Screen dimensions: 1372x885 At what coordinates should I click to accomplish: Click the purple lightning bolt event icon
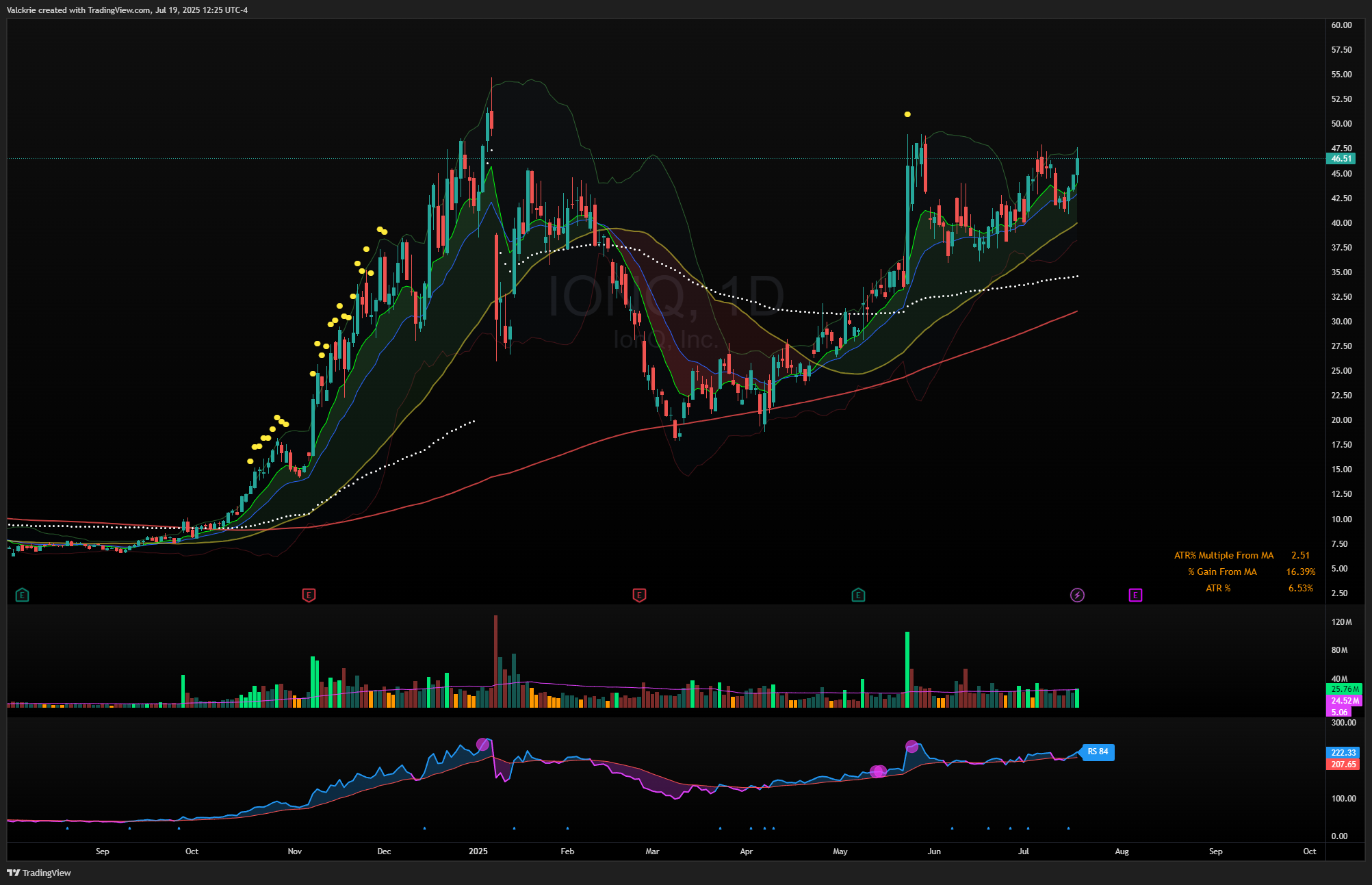[1077, 595]
